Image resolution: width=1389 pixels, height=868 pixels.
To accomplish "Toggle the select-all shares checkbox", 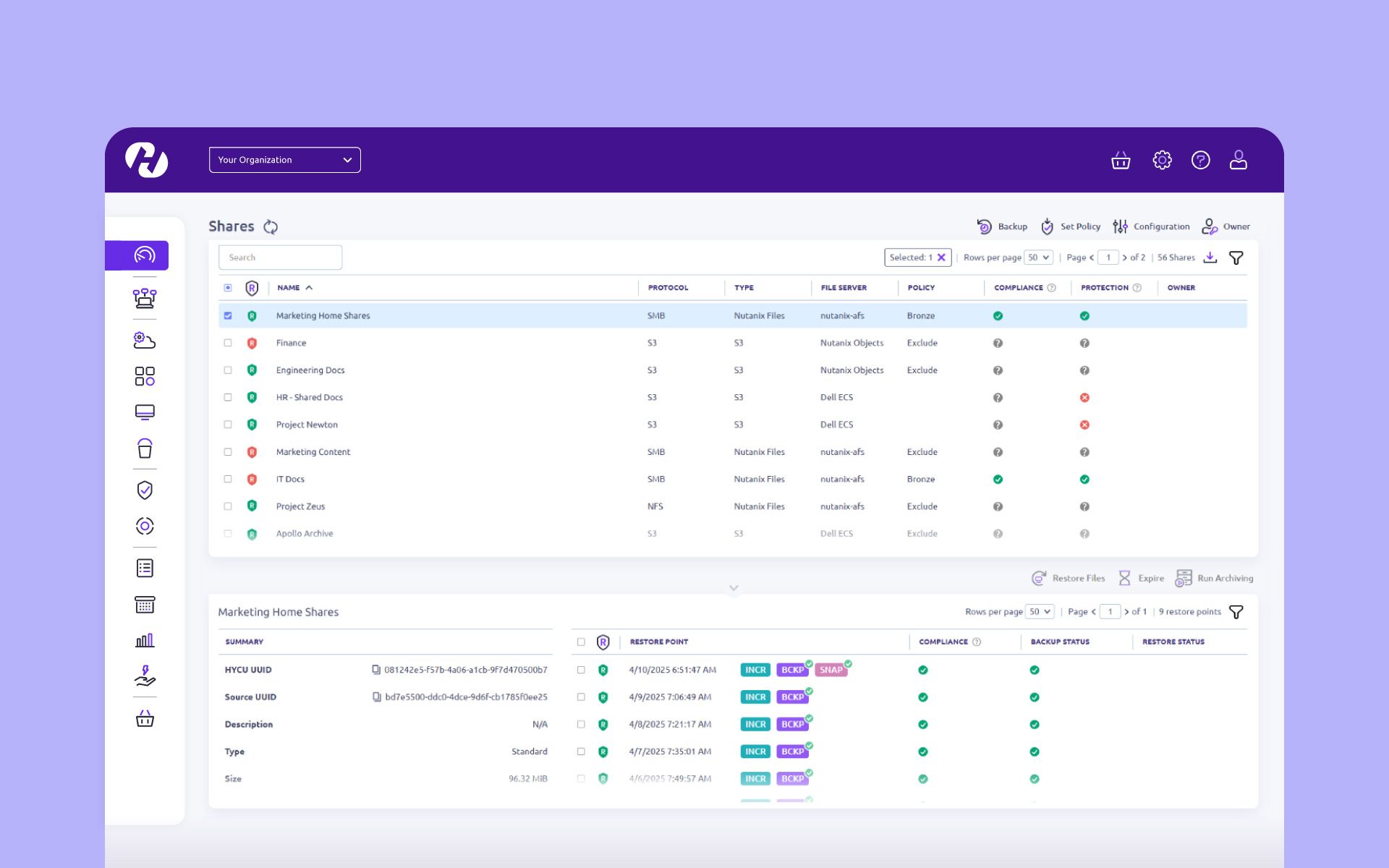I will pos(228,288).
